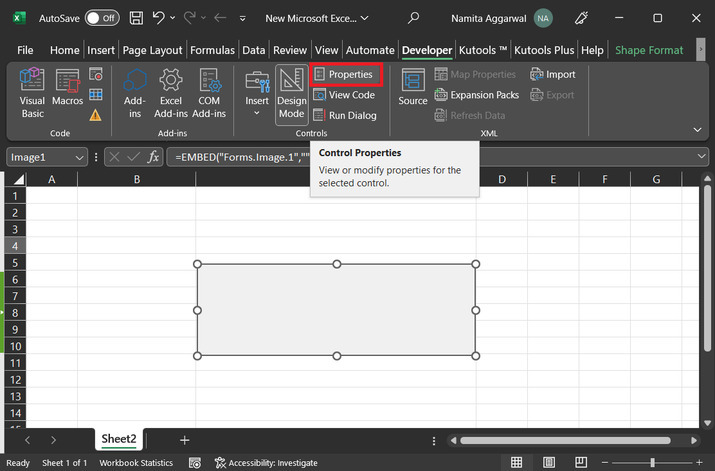This screenshot has height=471, width=715.
Task: Add a new sheet with plus icon
Action: tap(184, 440)
